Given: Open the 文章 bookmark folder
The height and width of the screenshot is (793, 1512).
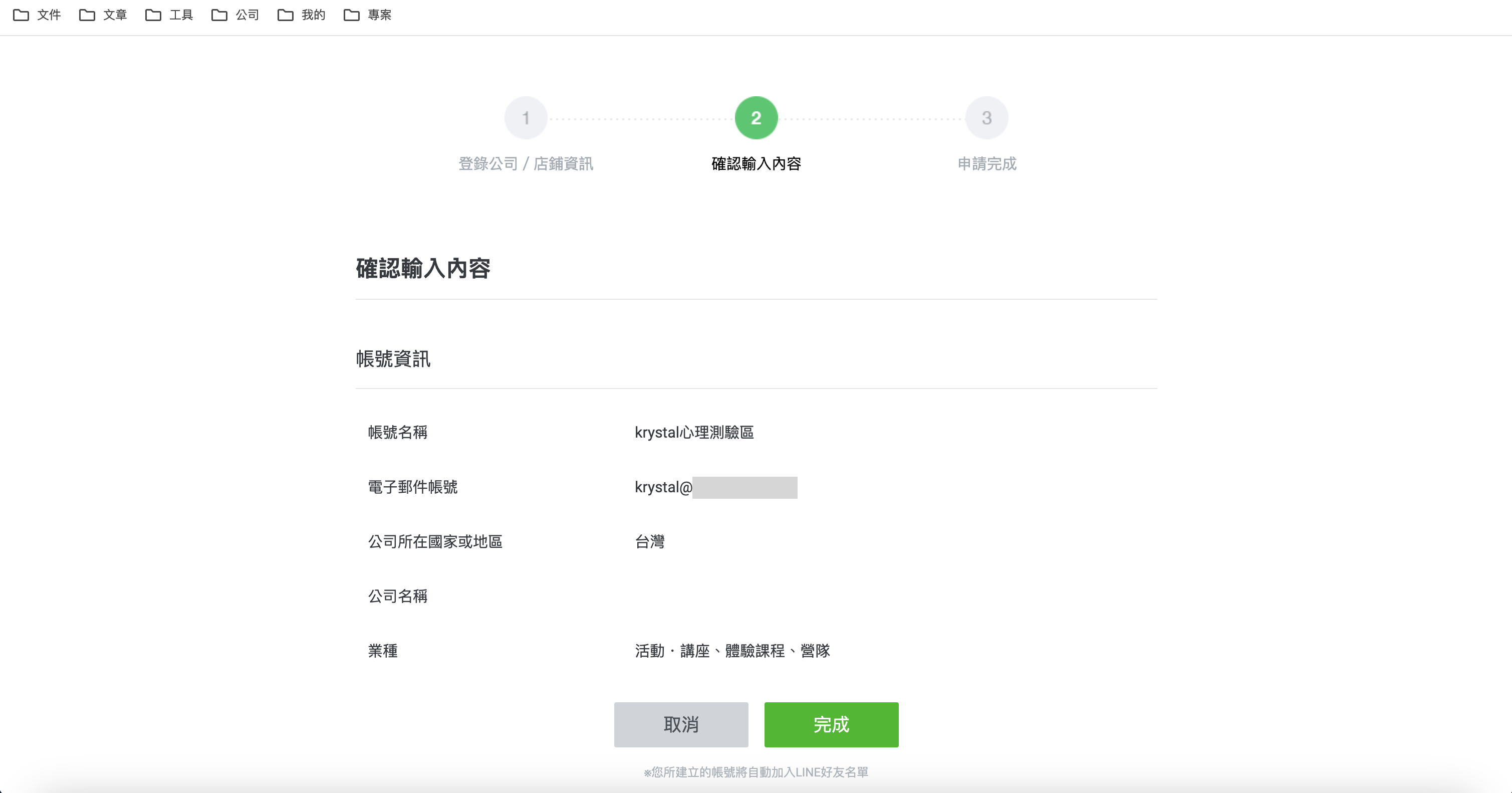Looking at the screenshot, I should [103, 15].
